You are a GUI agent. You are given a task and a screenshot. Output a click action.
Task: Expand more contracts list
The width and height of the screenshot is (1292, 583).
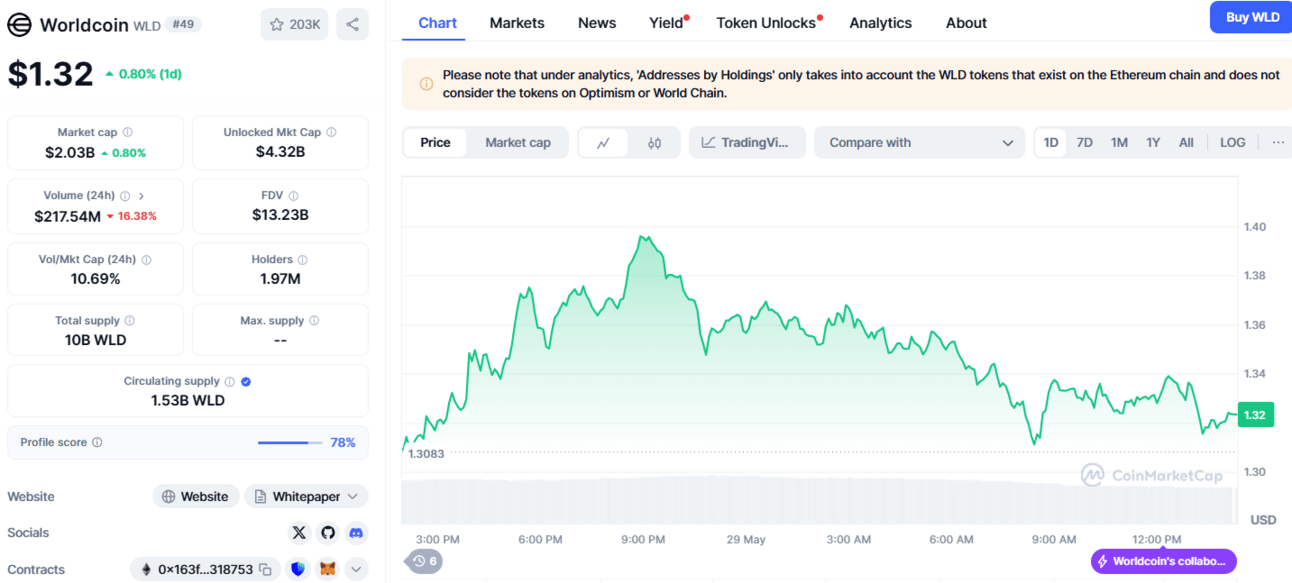[x=357, y=570]
